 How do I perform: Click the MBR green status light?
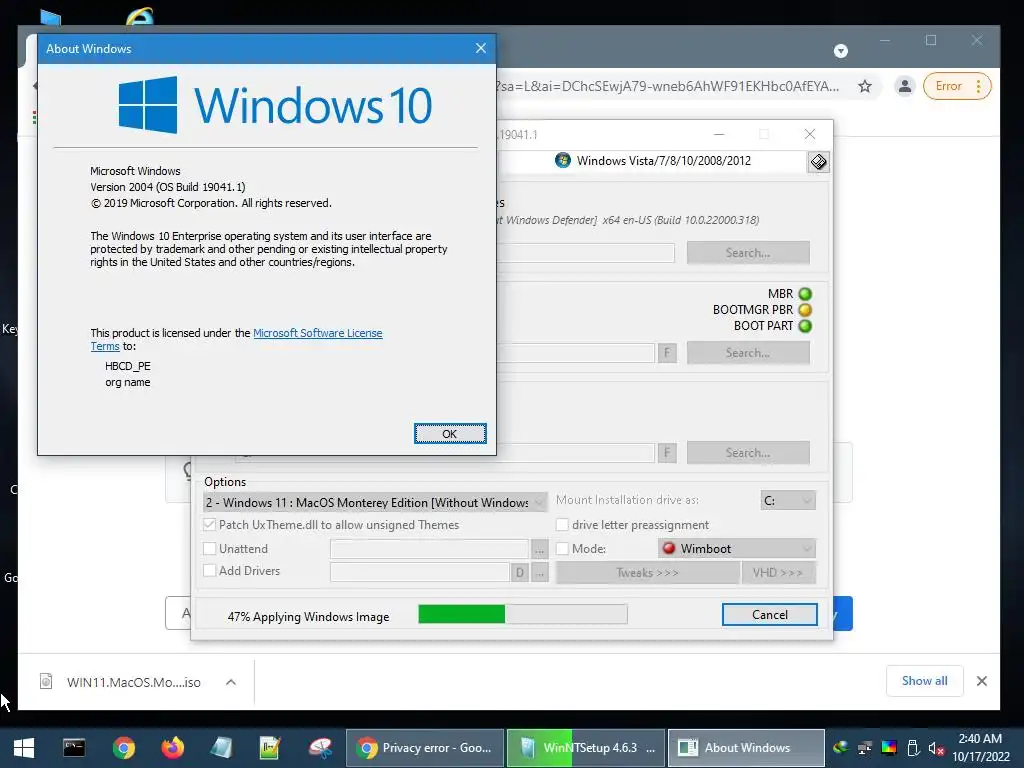coord(805,294)
